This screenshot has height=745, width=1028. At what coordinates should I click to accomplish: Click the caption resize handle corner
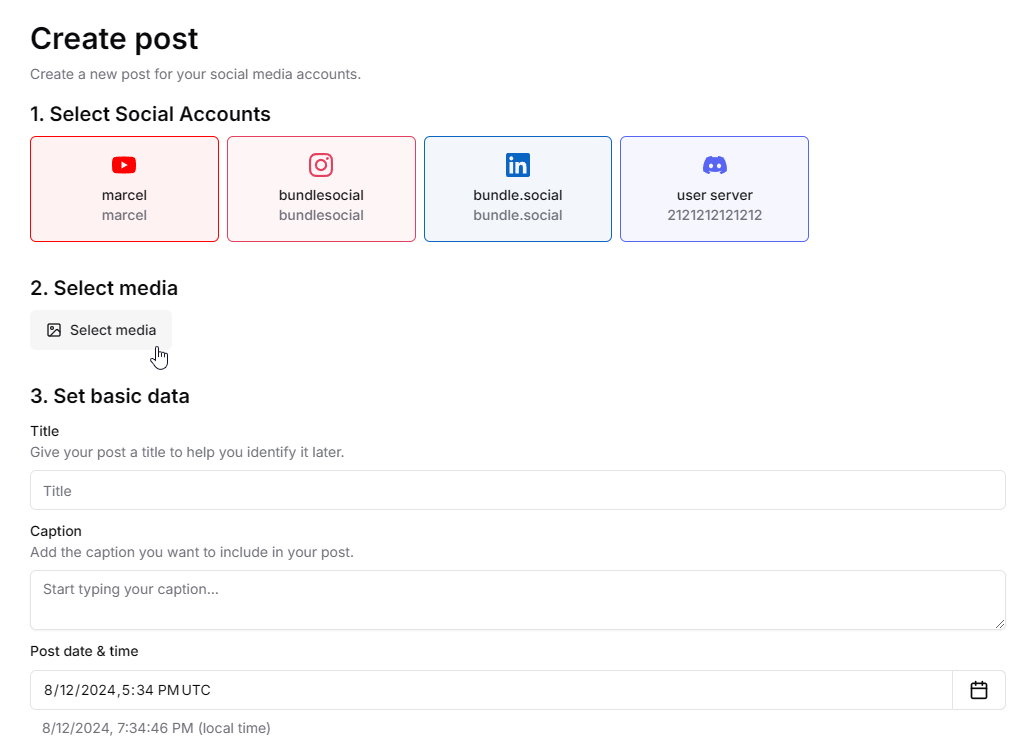point(999,624)
